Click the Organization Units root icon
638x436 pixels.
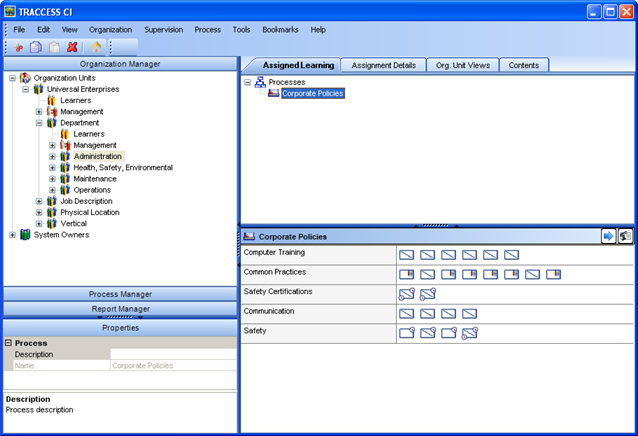click(x=25, y=78)
